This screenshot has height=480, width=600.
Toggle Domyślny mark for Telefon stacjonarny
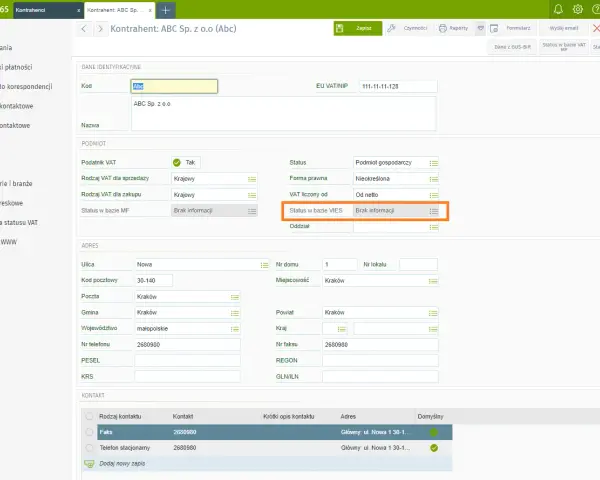pos(434,448)
